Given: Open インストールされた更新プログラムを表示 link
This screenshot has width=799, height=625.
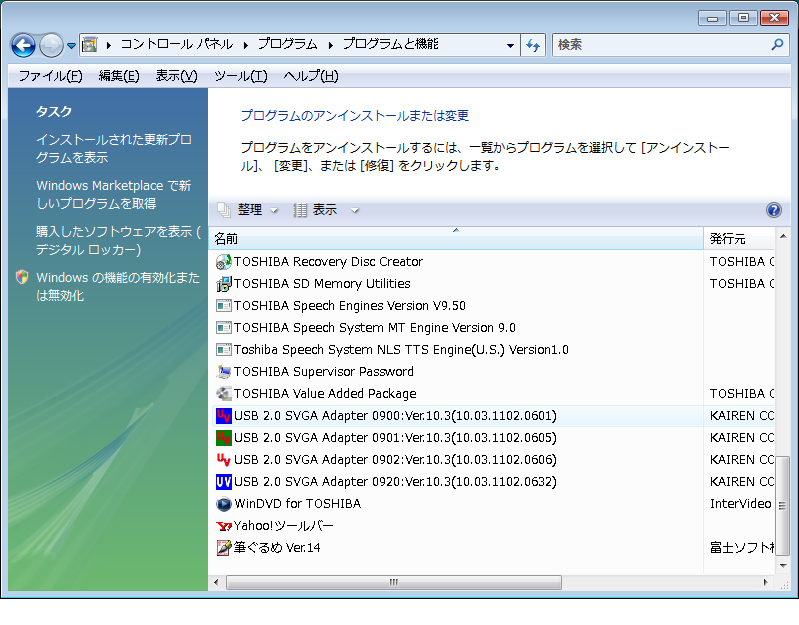Looking at the screenshot, I should pos(114,148).
